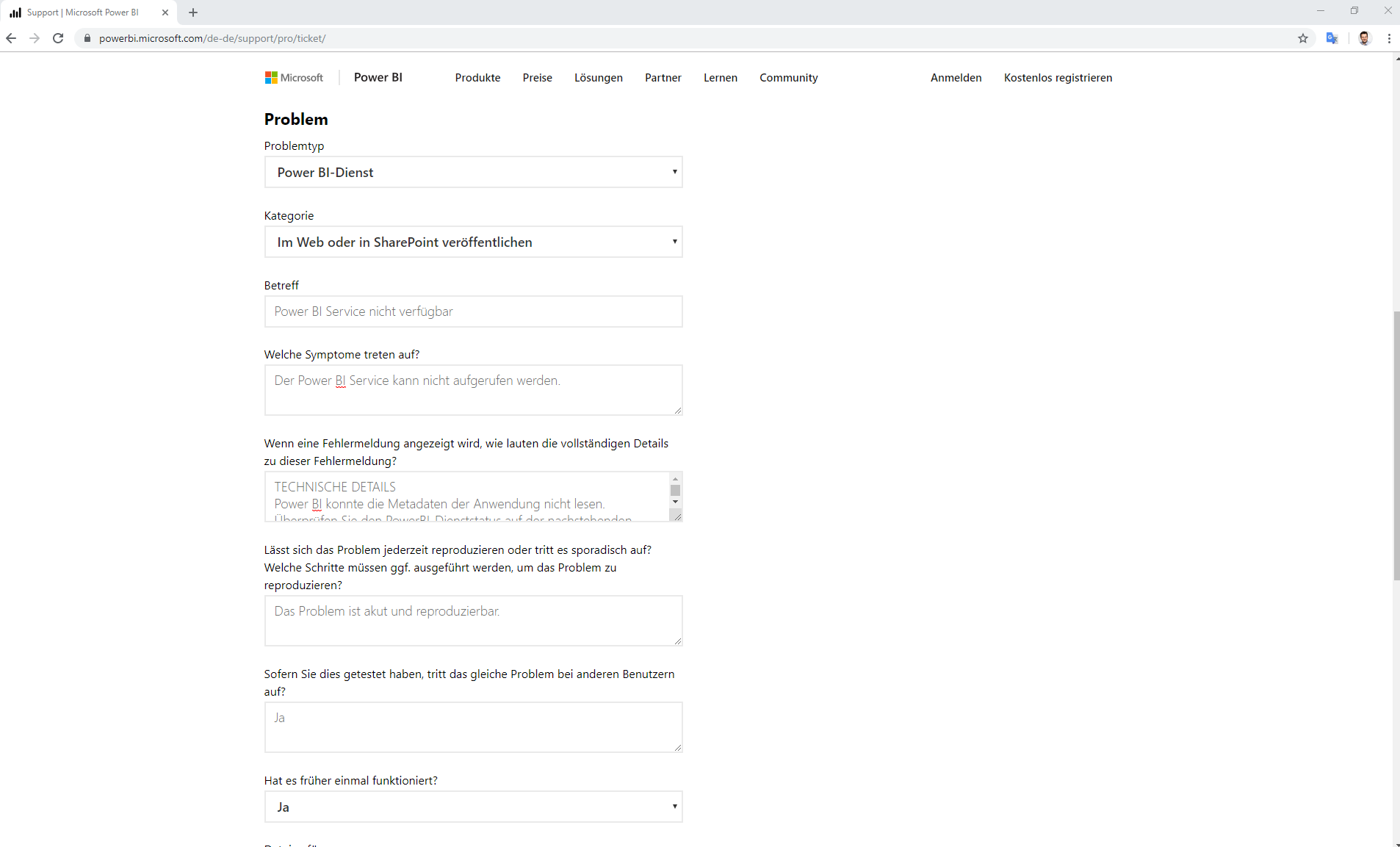Open the Chrome profile avatar
The height and width of the screenshot is (847, 1400).
(1365, 38)
